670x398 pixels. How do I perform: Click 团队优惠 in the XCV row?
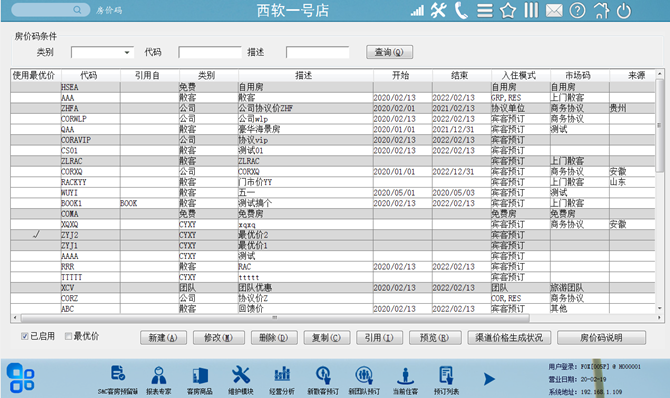[255, 288]
